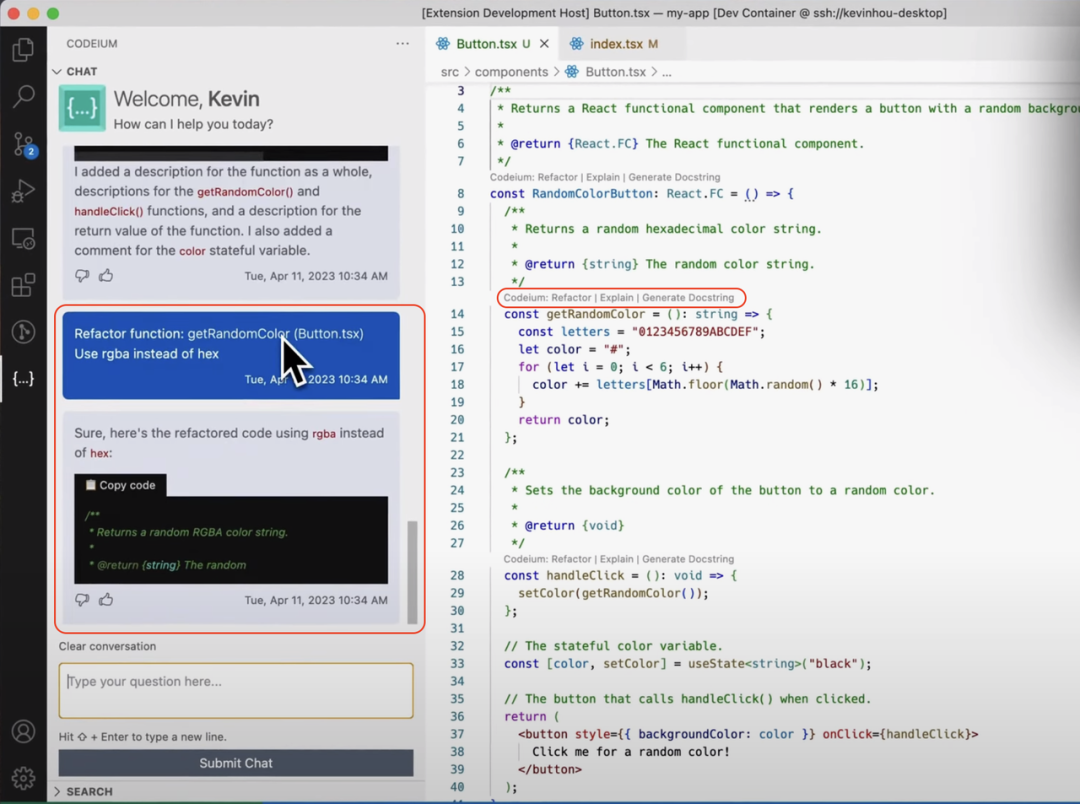Open the Run and Debug view
Image resolution: width=1080 pixels, height=804 pixels.
coord(23,191)
